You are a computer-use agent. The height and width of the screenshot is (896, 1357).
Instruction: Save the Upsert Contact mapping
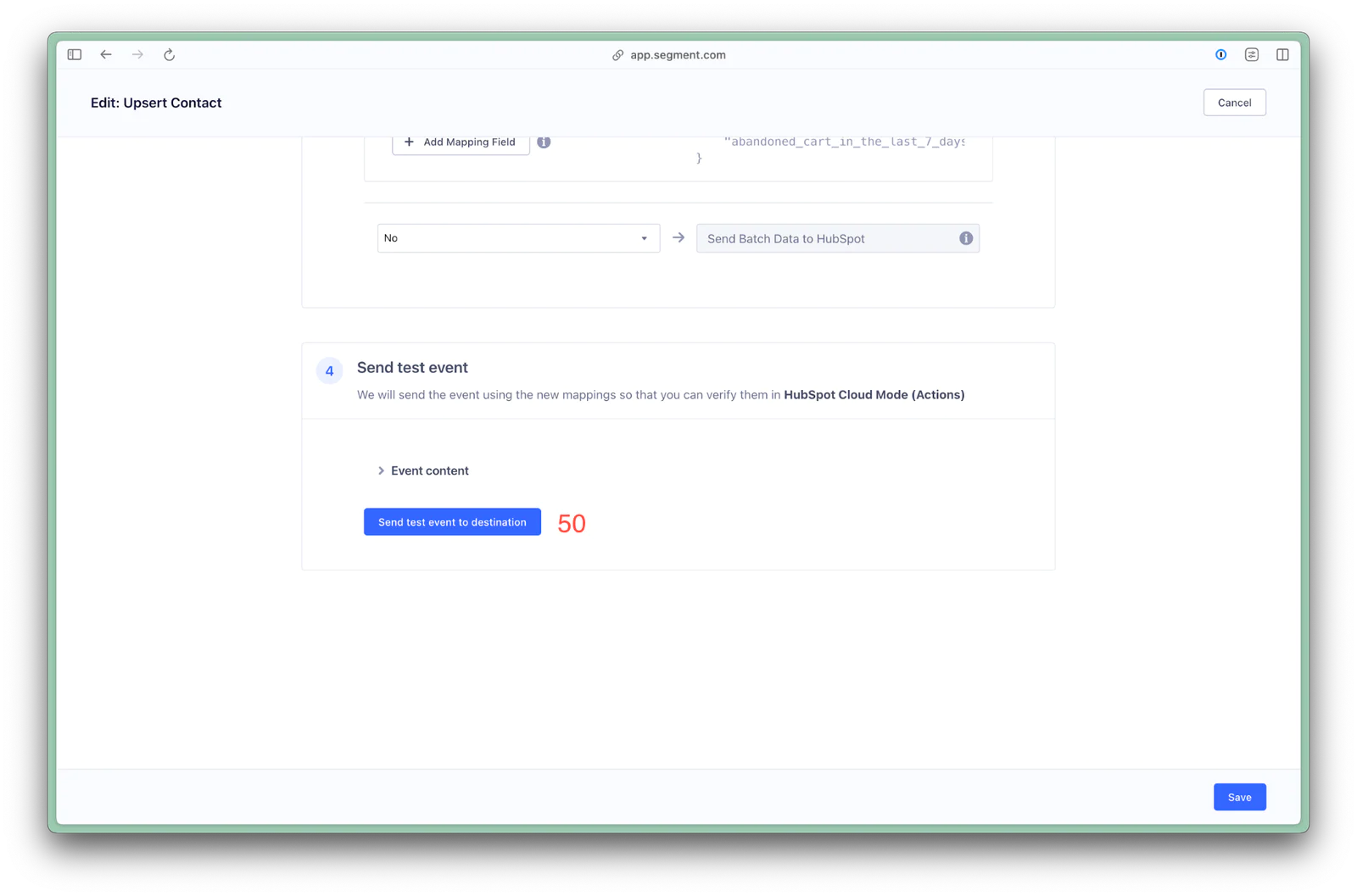point(1239,797)
